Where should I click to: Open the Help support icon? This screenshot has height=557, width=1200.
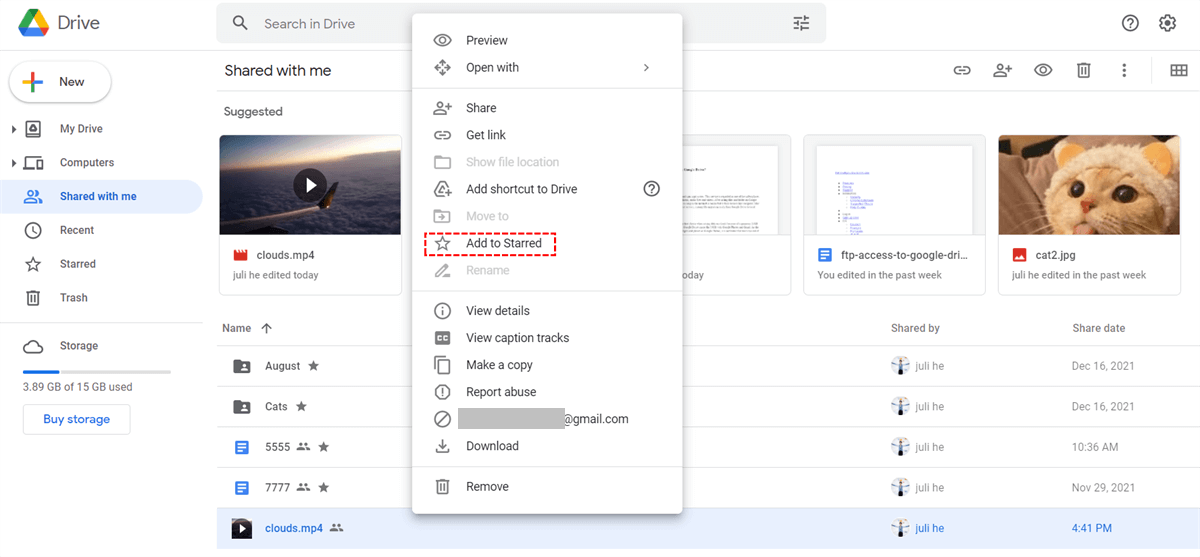pos(1130,23)
